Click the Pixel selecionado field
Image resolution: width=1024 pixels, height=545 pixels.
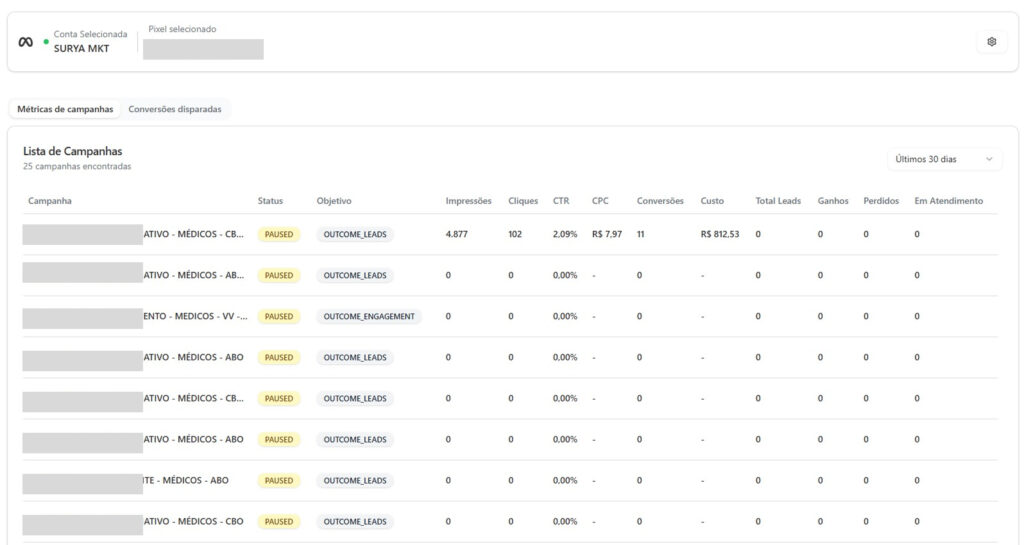pos(203,49)
